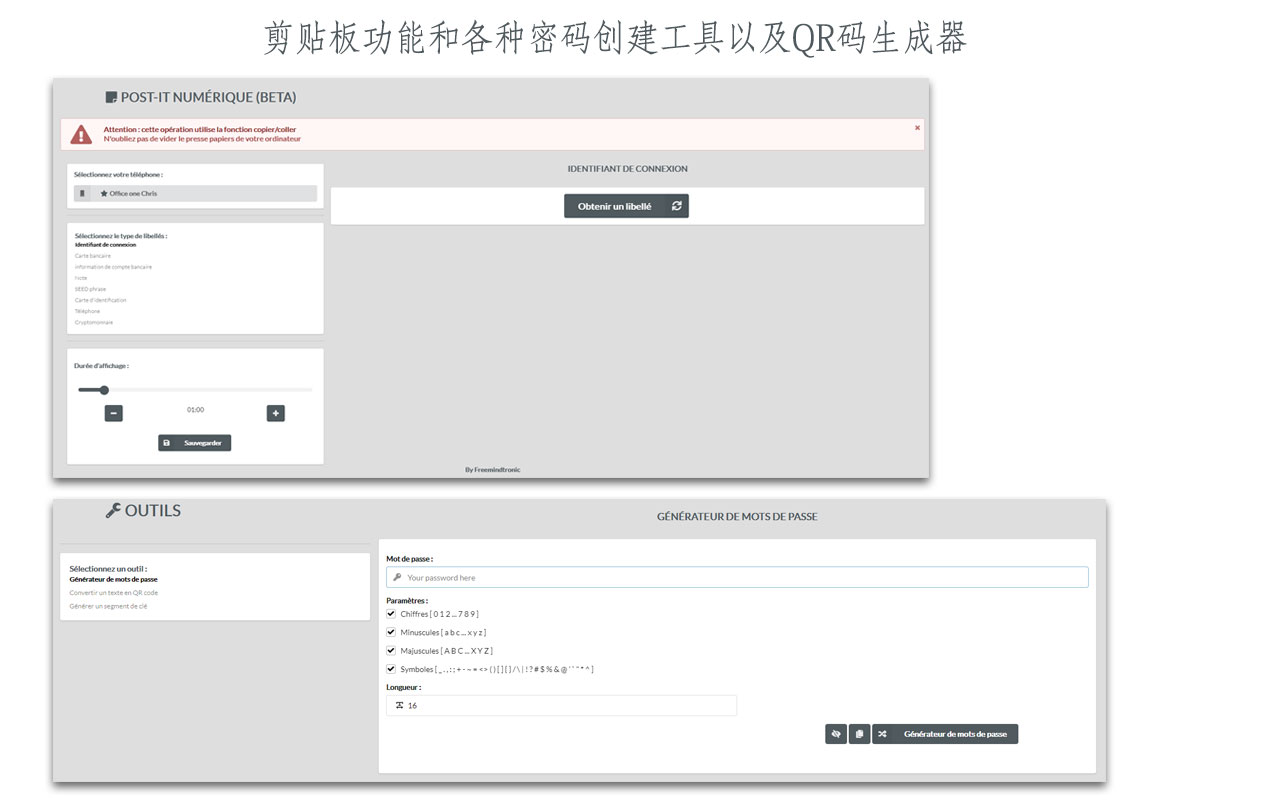The width and height of the screenshot is (1280, 800).
Task: Uncheck the Majuscules option
Action: 391,650
